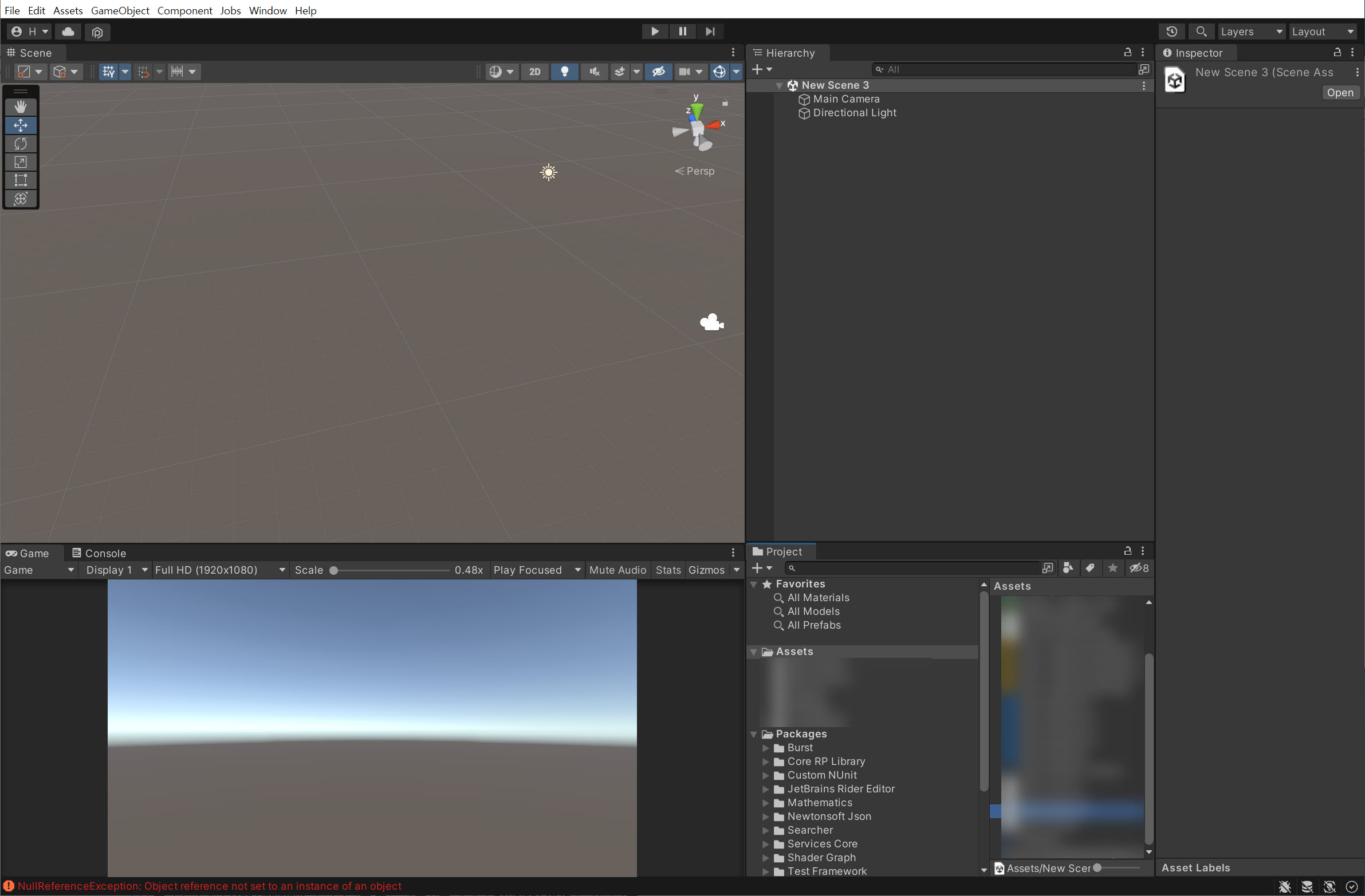Select the Rect transform tool
This screenshot has height=896, width=1365.
[21, 180]
